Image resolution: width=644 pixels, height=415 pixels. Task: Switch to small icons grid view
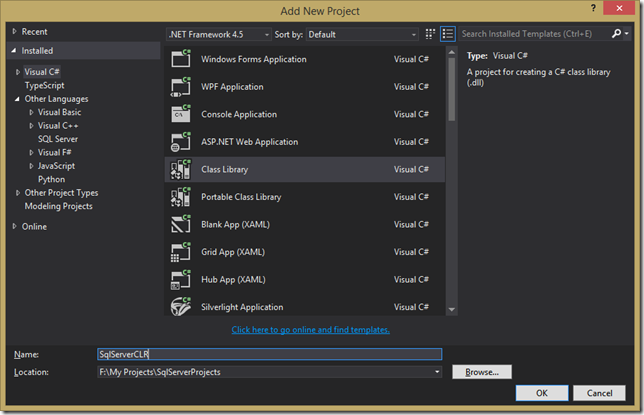point(430,34)
